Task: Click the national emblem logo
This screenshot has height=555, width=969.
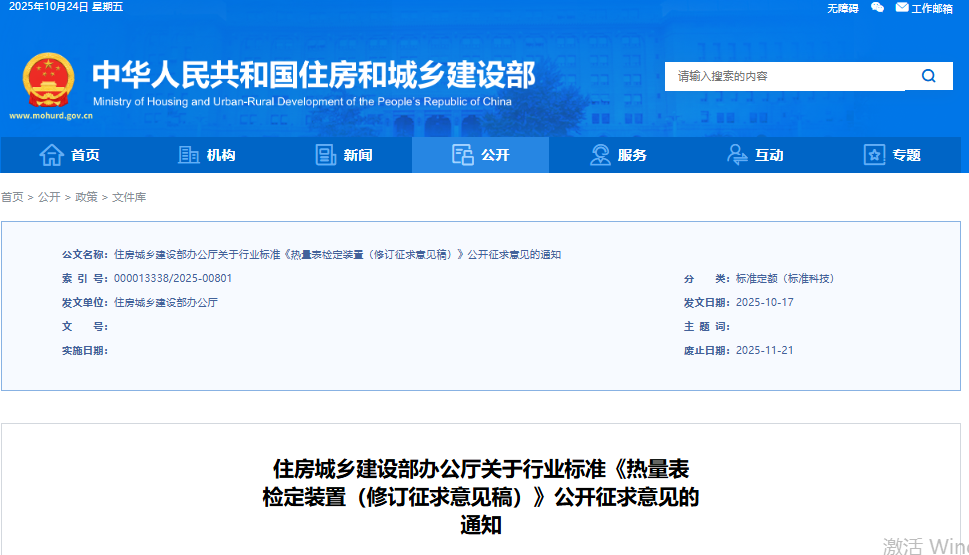Action: click(46, 80)
